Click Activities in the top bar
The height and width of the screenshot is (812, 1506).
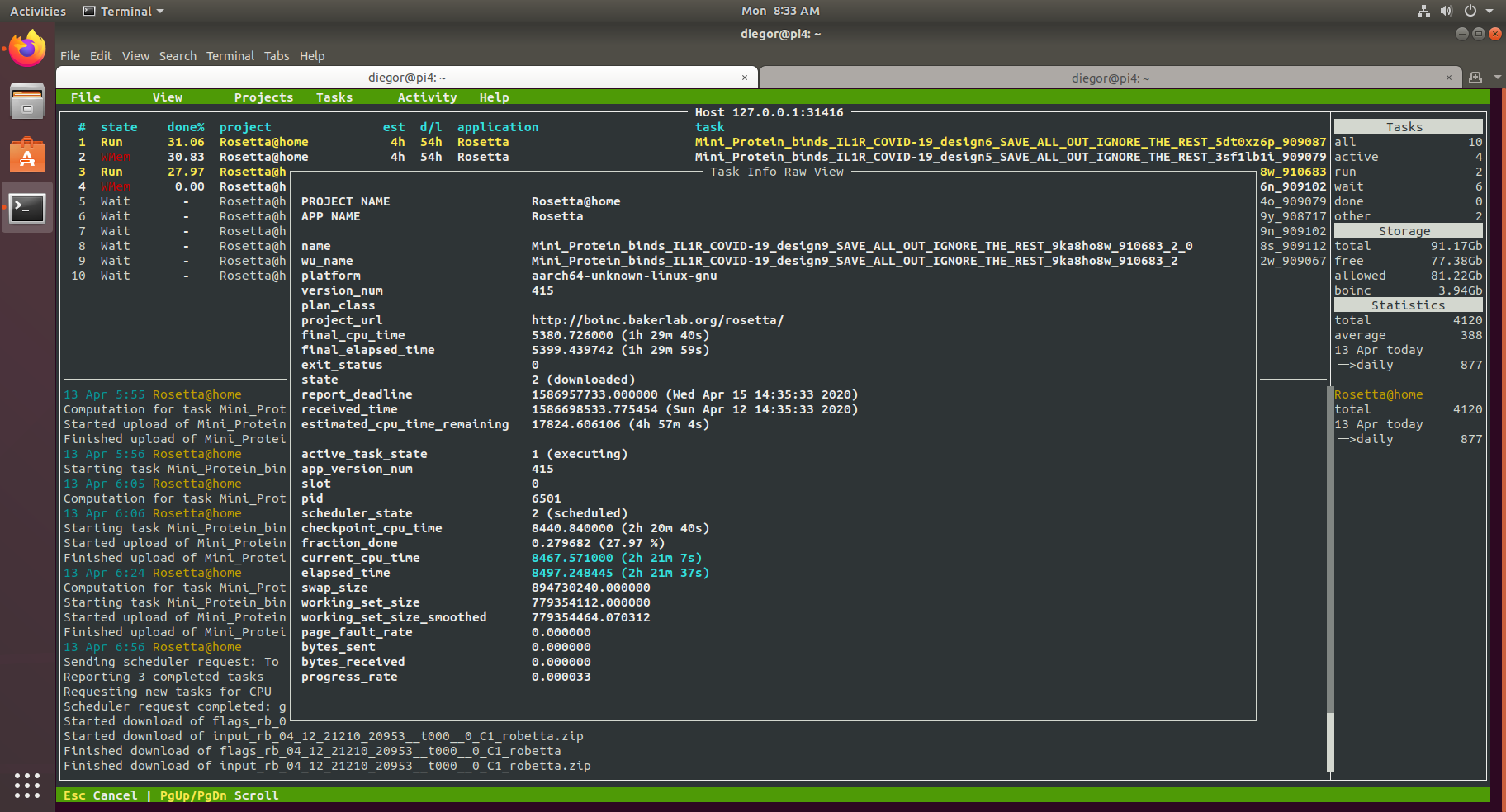point(38,11)
